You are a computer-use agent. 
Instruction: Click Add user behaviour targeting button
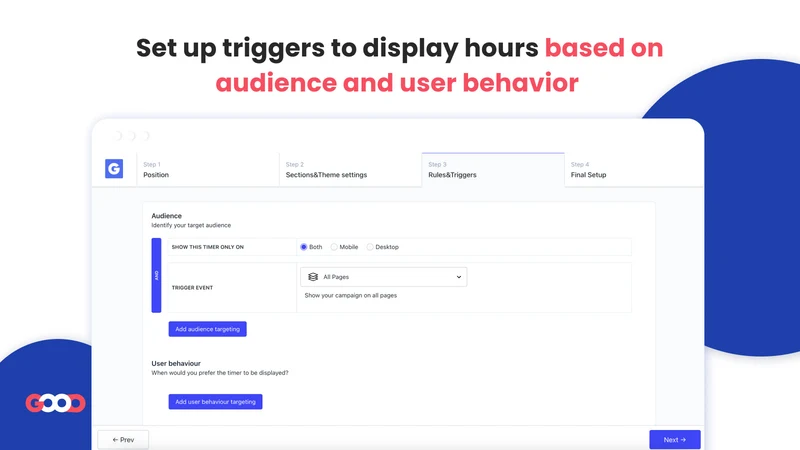(215, 402)
